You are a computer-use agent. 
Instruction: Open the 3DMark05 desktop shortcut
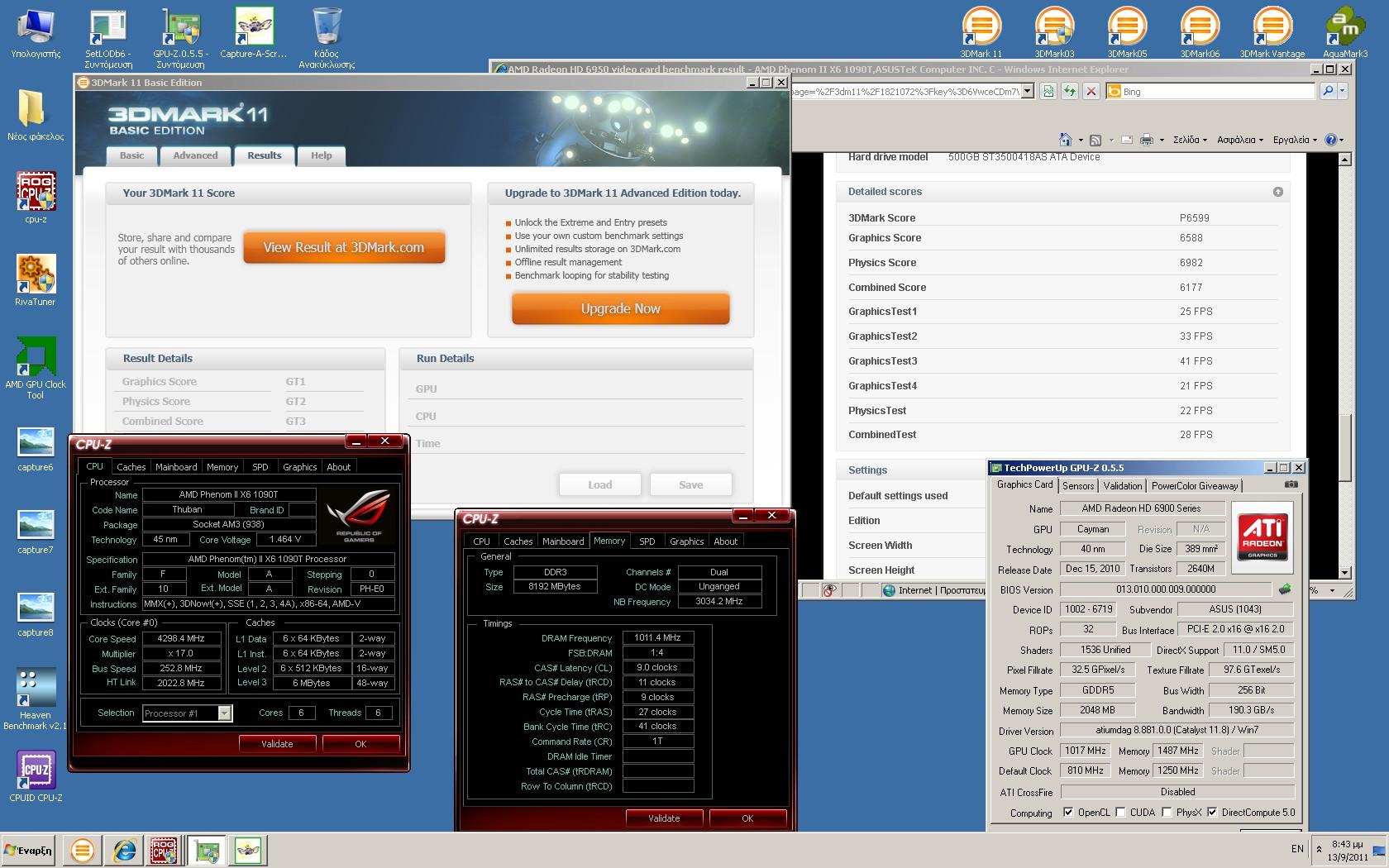(x=1127, y=32)
